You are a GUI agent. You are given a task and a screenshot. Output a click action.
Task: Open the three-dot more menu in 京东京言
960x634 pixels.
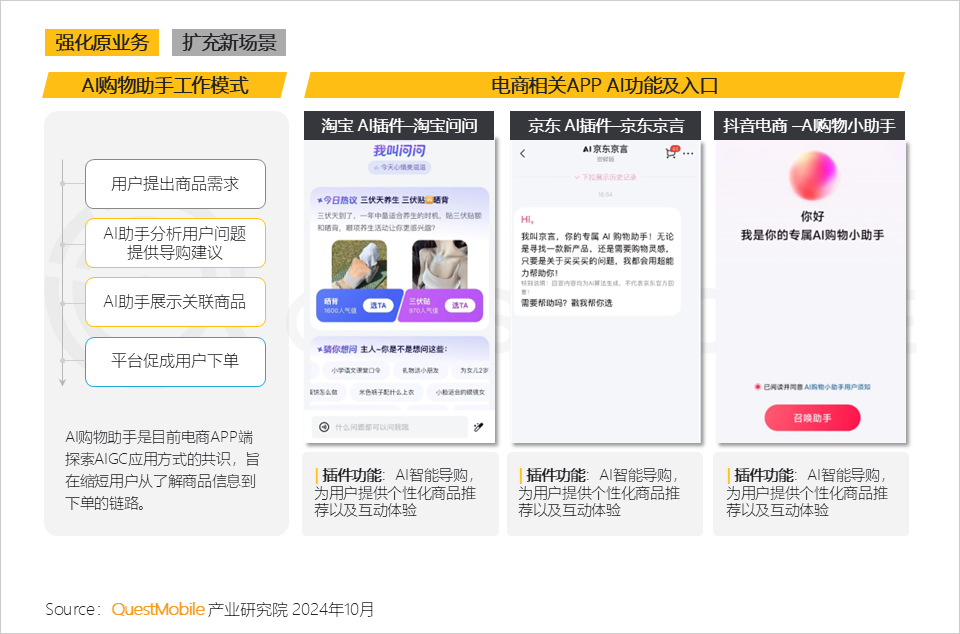(689, 153)
